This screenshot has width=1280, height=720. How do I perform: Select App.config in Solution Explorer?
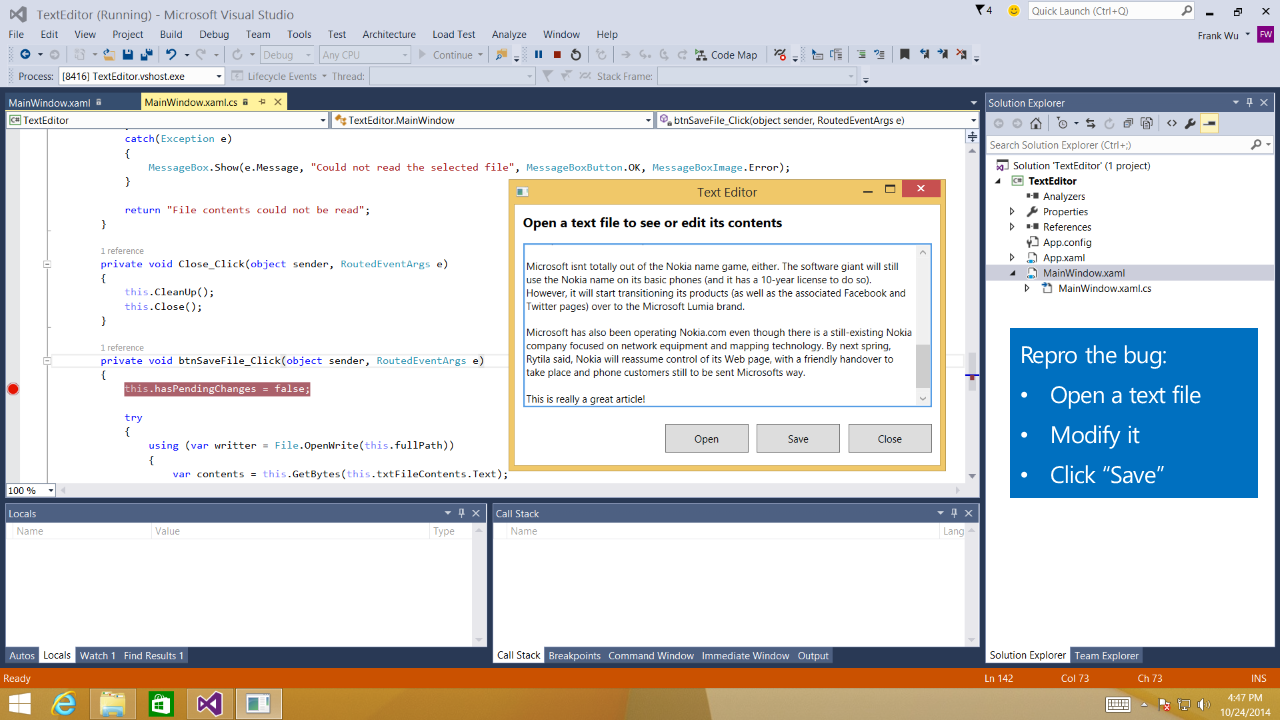tap(1067, 242)
